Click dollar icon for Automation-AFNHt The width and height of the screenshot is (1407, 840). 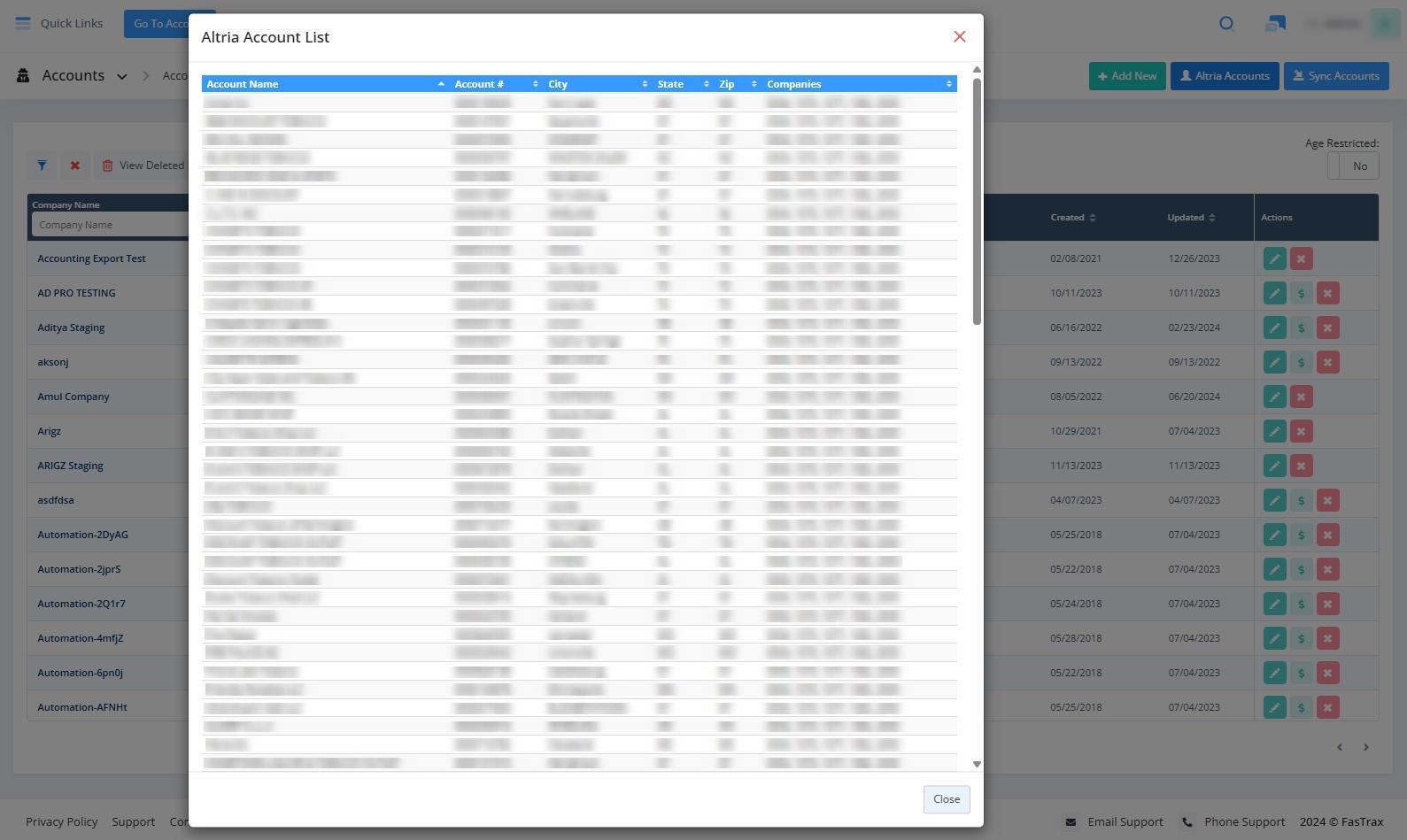click(x=1301, y=707)
